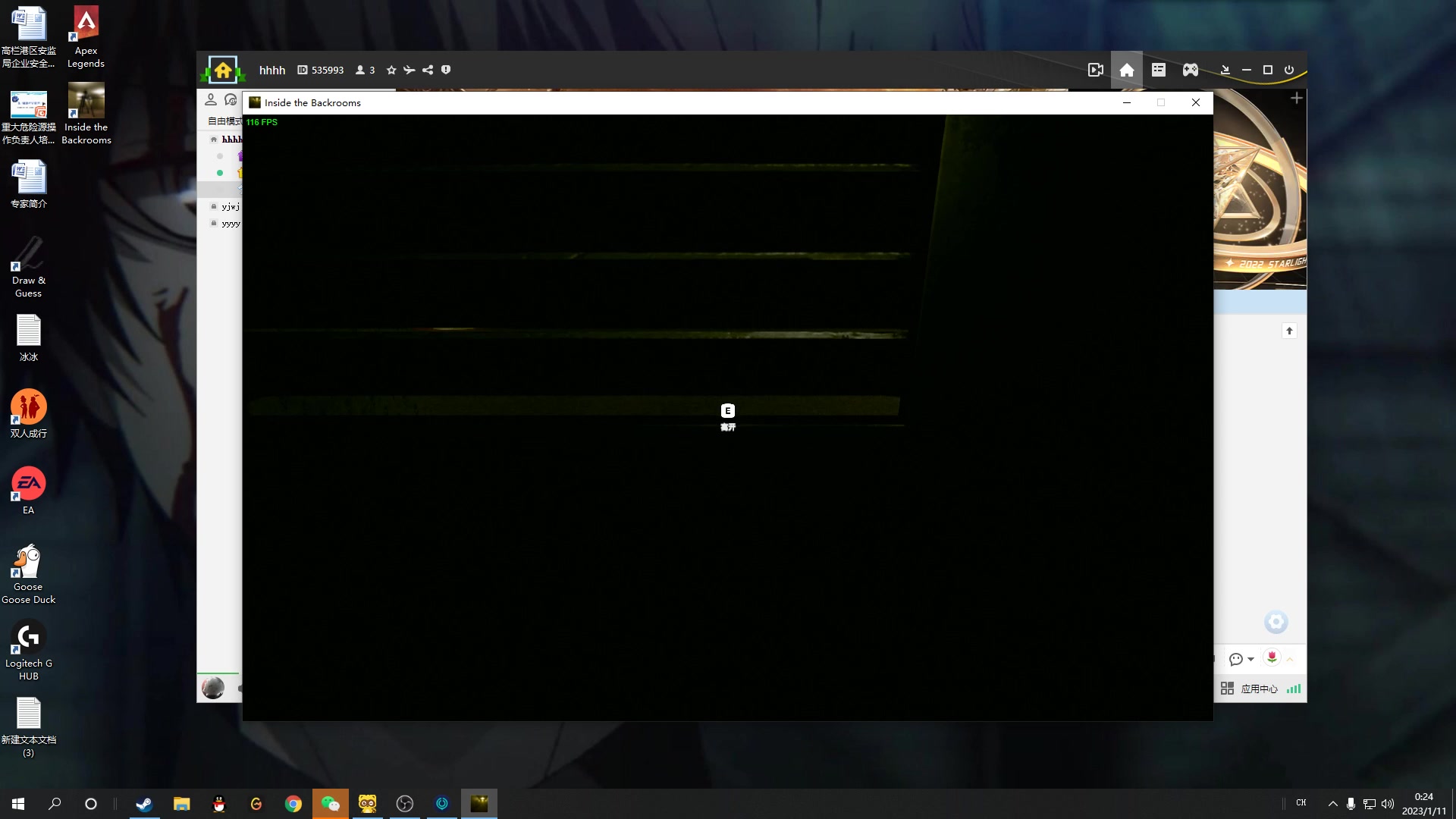Click the video recording icon in top bar
Screen dimensions: 1456x819
1095,70
